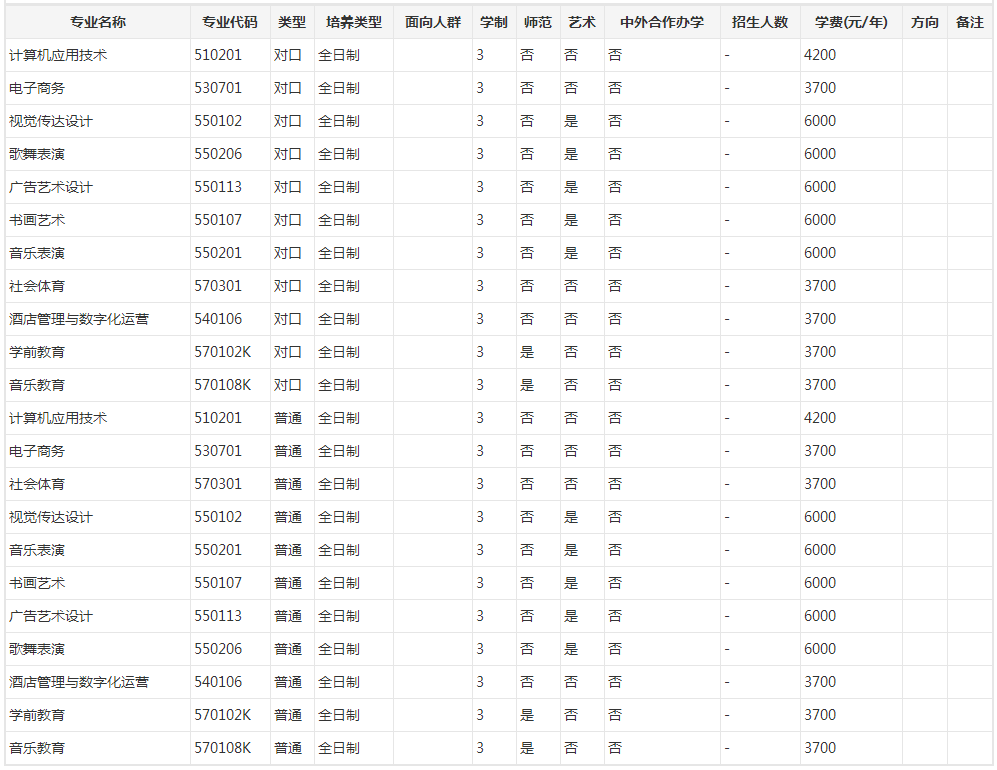This screenshot has width=997, height=770.
Task: Select 计算机应用技术 in the first 对口 row
Action: tap(58, 55)
